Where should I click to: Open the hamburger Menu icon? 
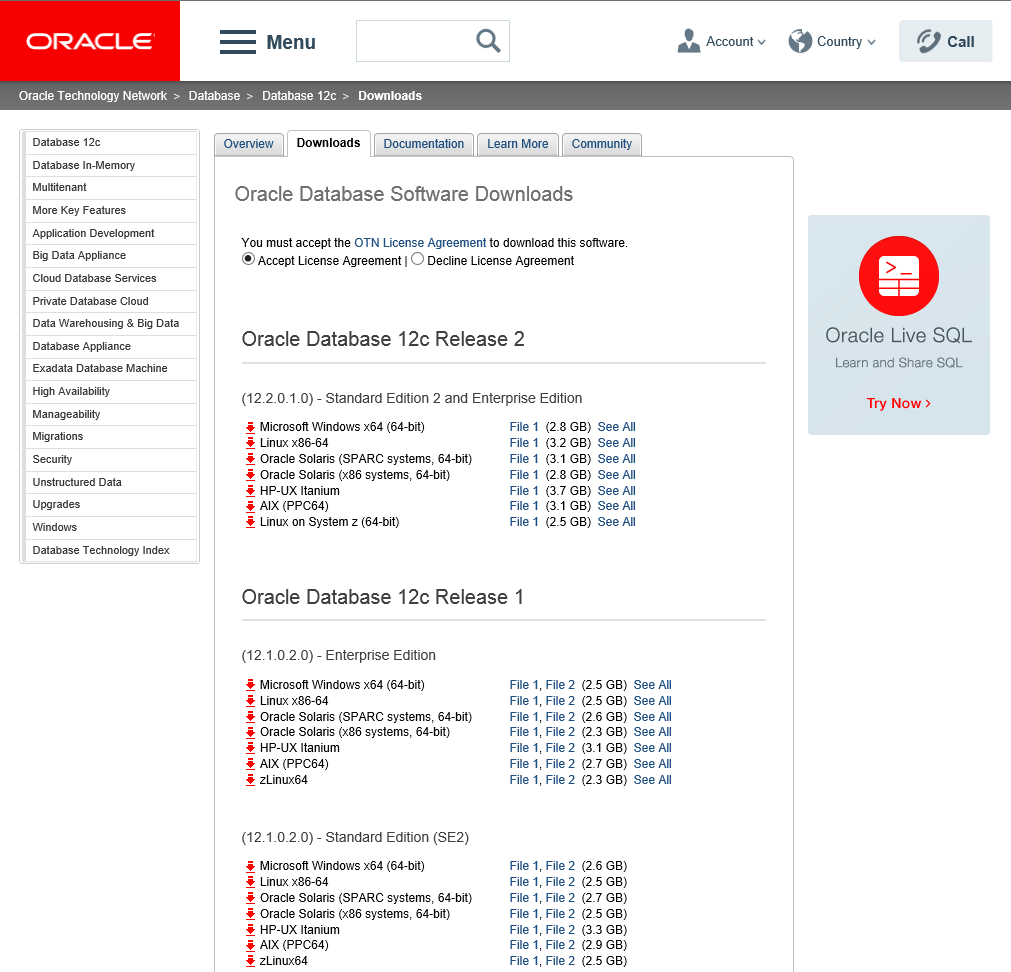tap(237, 42)
